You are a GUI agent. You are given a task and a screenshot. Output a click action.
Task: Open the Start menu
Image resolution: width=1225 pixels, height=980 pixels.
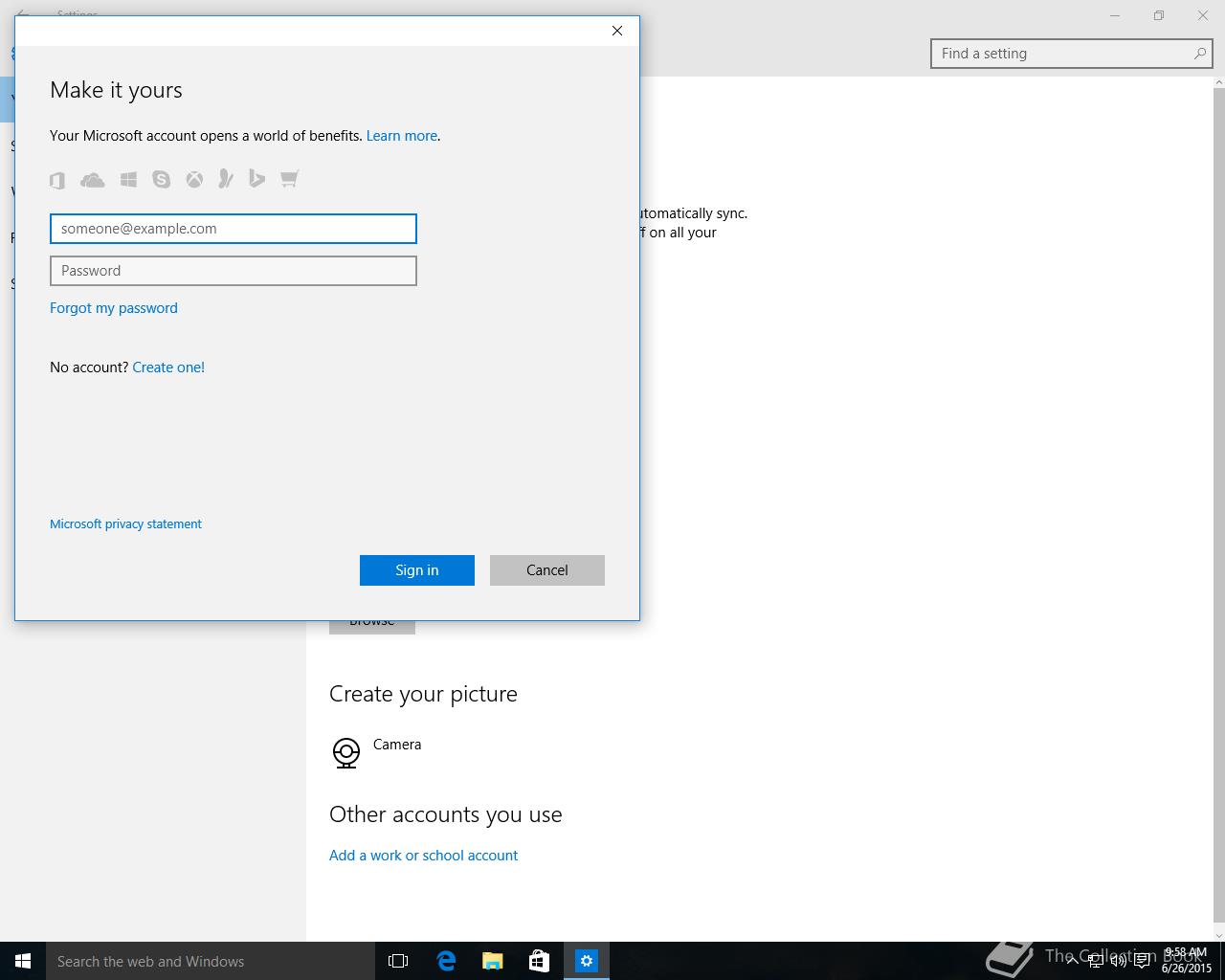coord(23,961)
